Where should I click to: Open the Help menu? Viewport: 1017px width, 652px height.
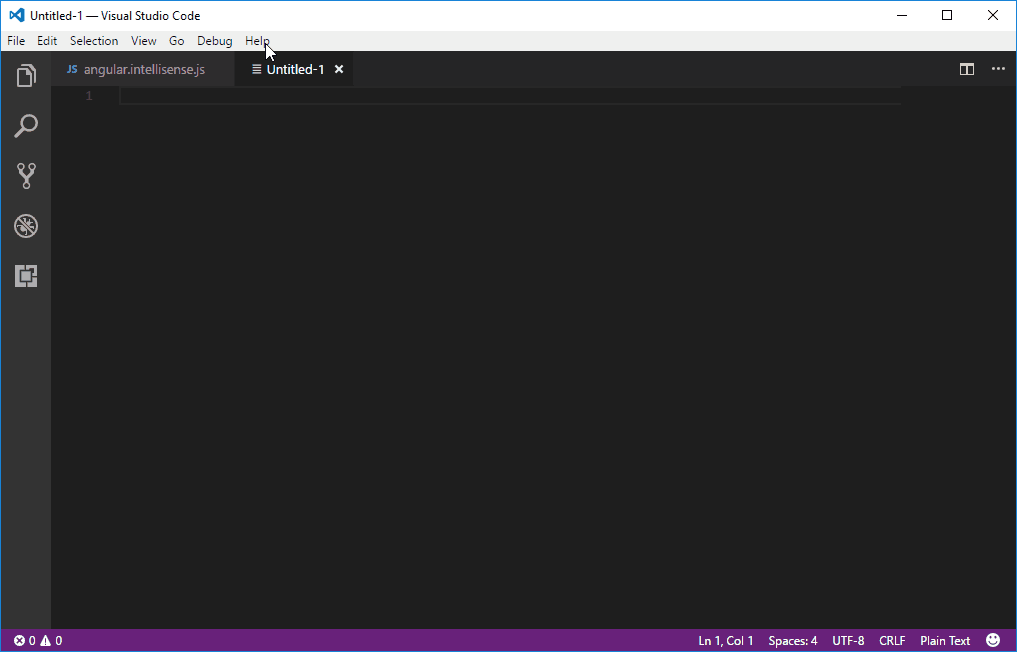coord(257,41)
